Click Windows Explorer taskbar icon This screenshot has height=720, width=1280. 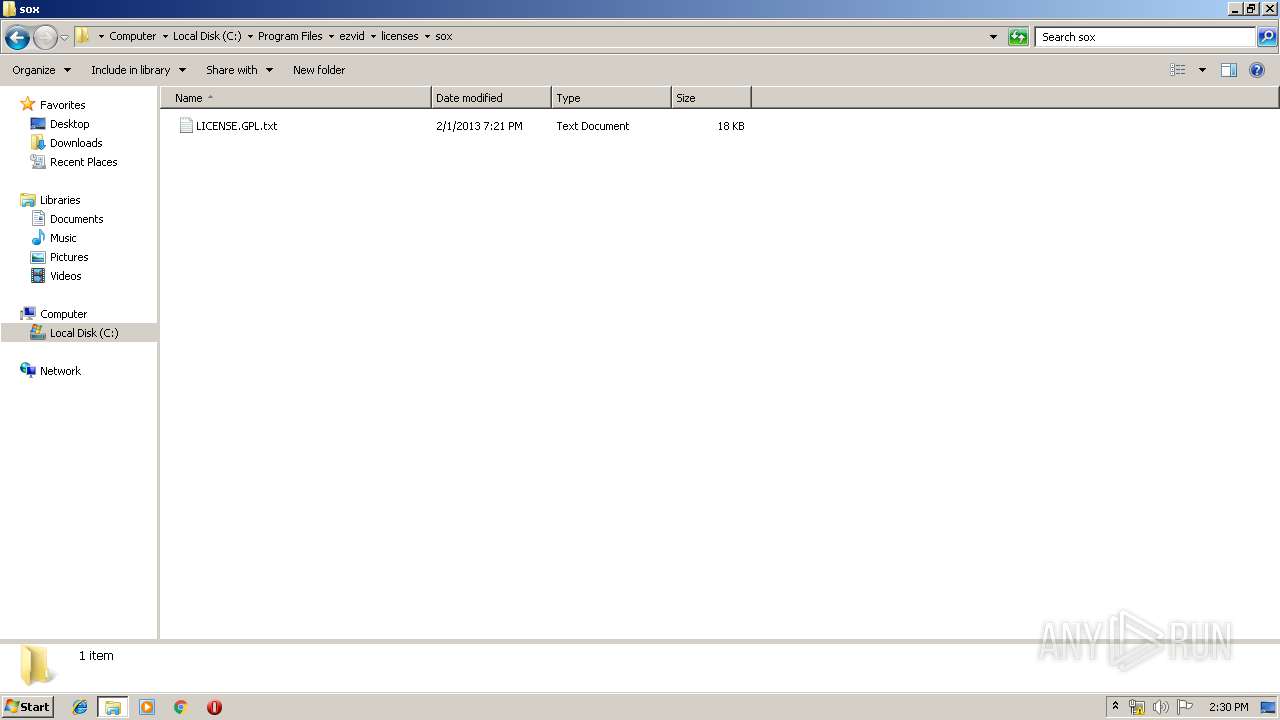click(113, 707)
